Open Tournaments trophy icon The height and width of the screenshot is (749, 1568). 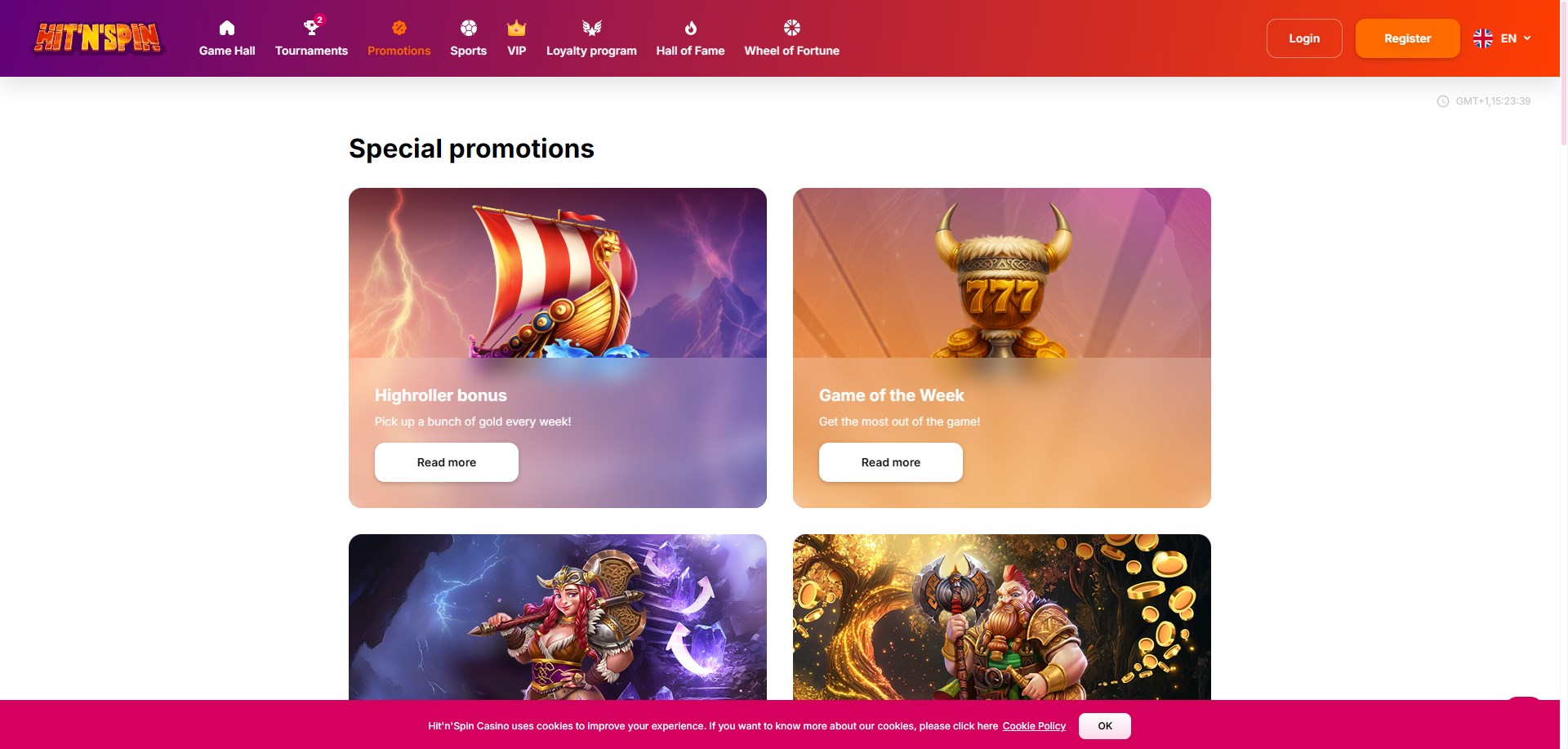point(311,28)
